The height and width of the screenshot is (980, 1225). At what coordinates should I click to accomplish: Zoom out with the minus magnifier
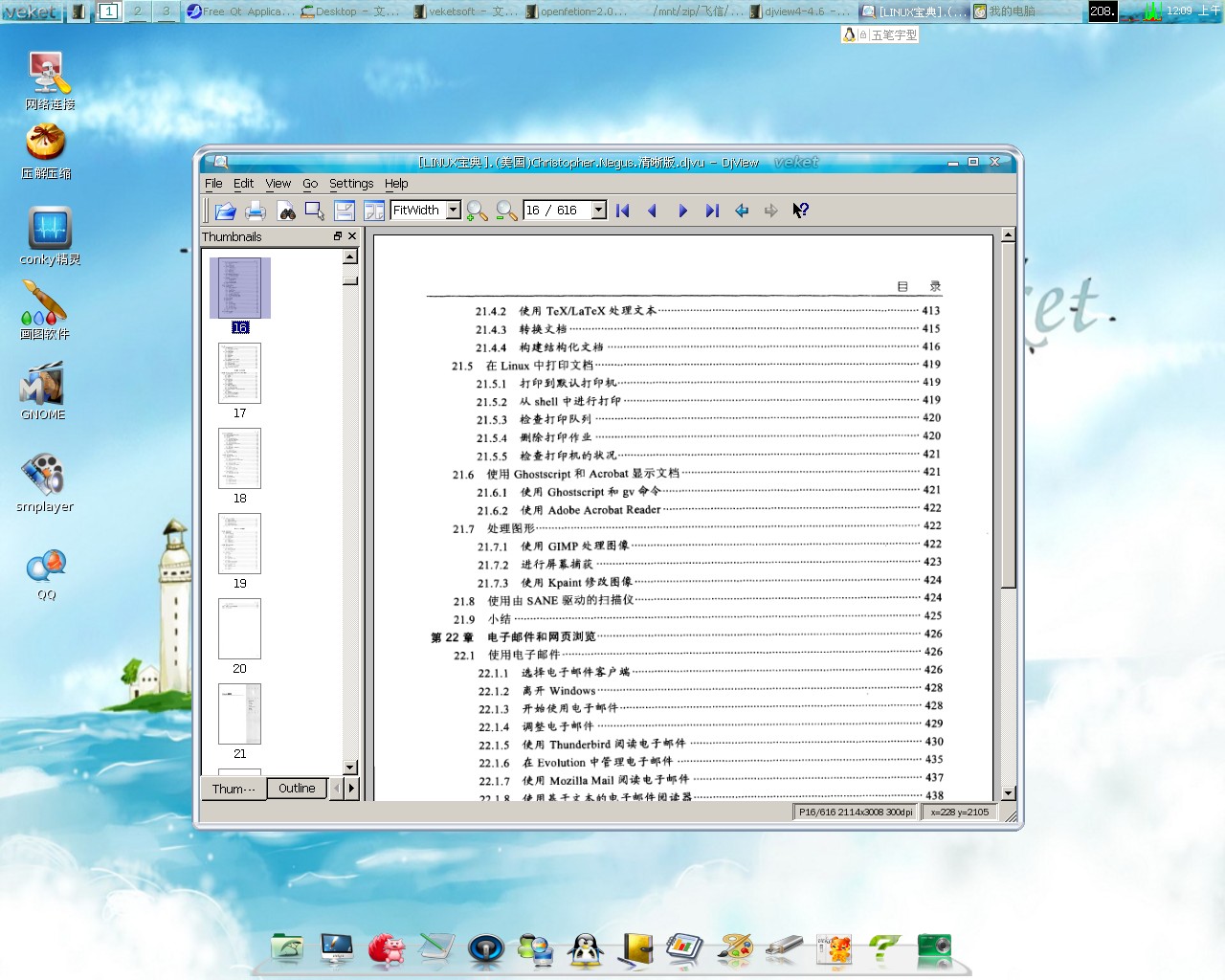coord(506,211)
